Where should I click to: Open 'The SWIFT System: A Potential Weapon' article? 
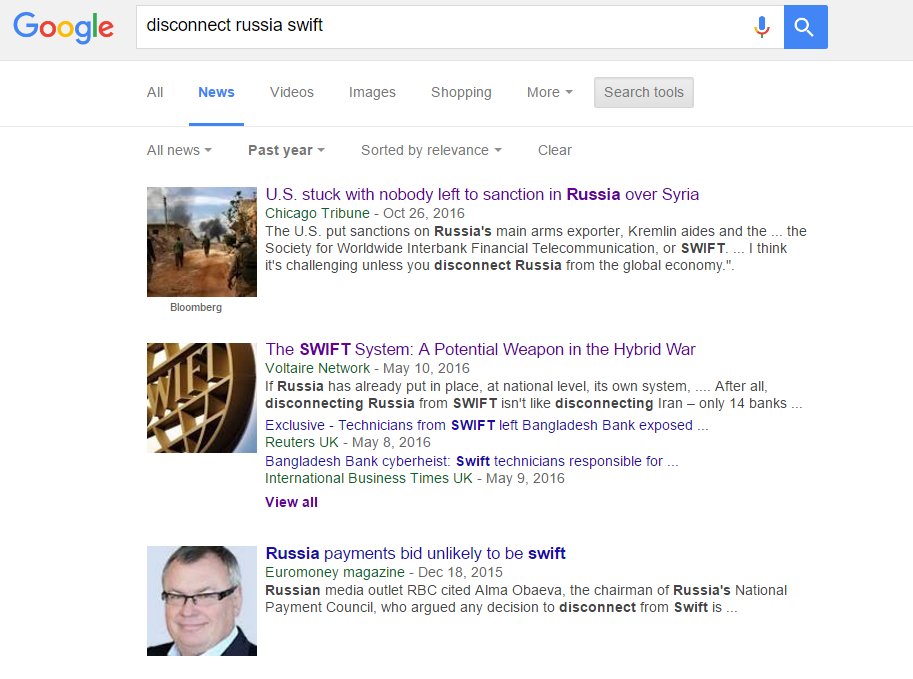pos(480,349)
